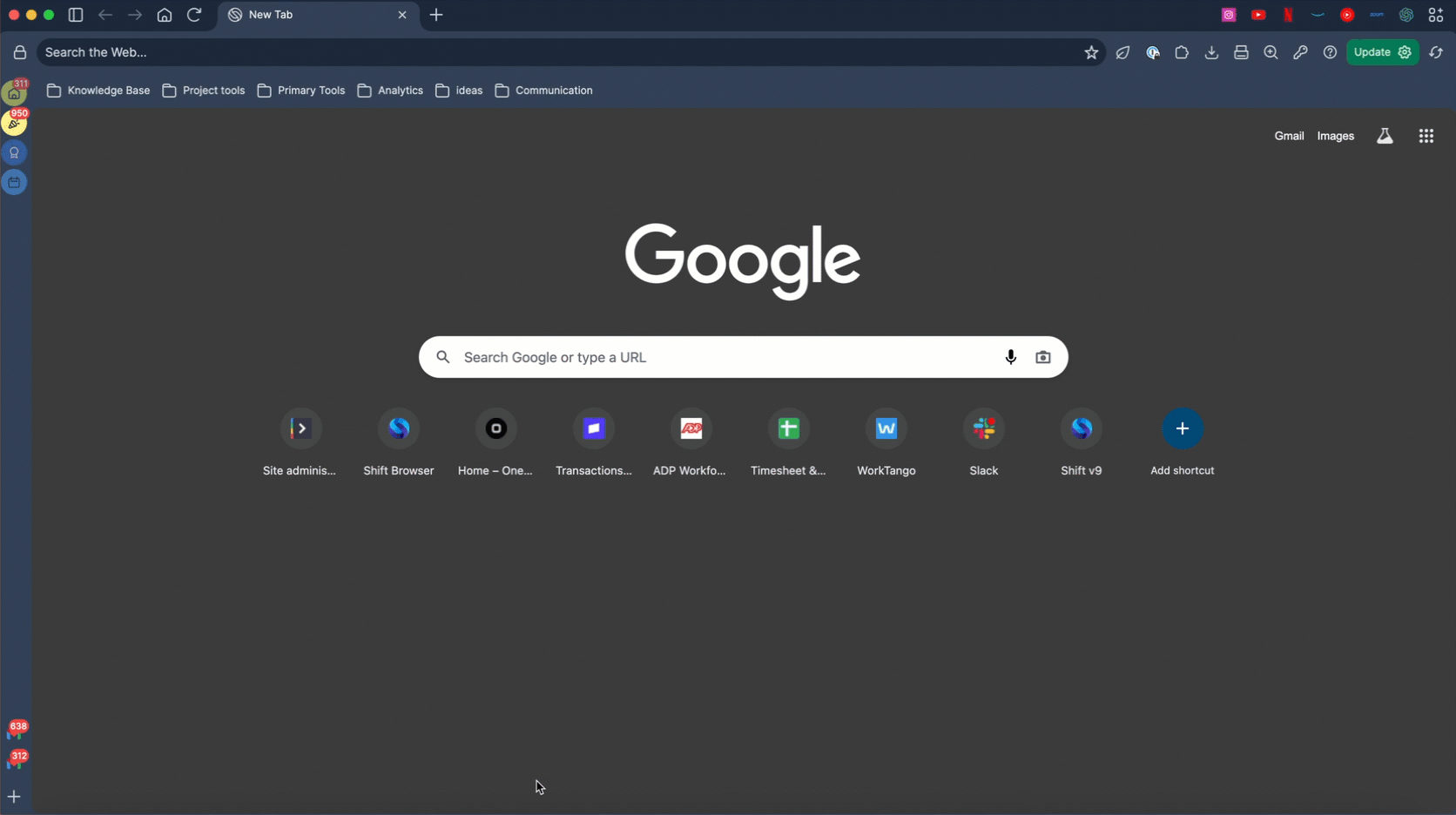The width and height of the screenshot is (1456, 815).
Task: Click the add apps grid icon
Action: tap(1436, 15)
